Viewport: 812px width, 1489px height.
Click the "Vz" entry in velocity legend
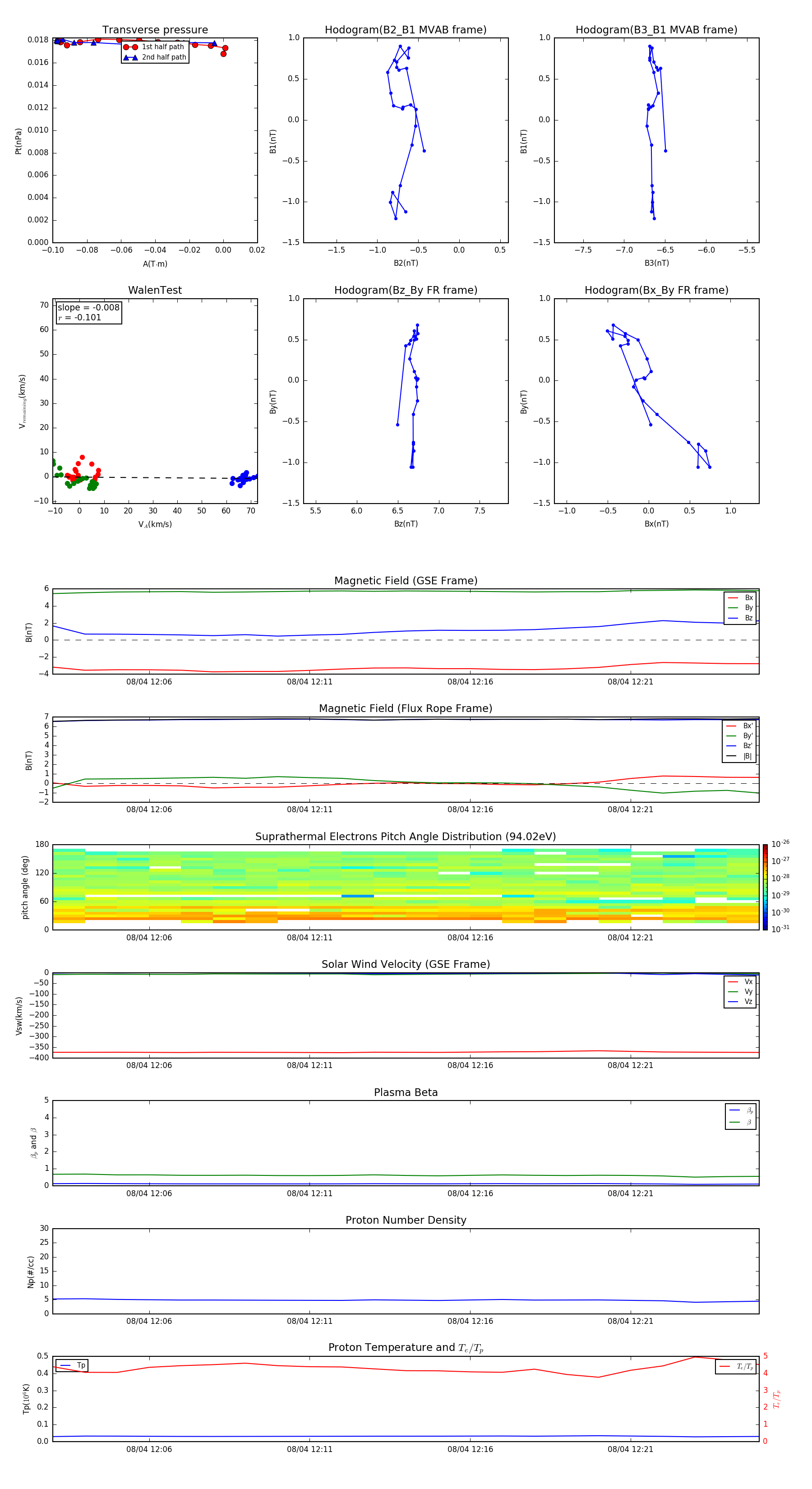point(741,1002)
